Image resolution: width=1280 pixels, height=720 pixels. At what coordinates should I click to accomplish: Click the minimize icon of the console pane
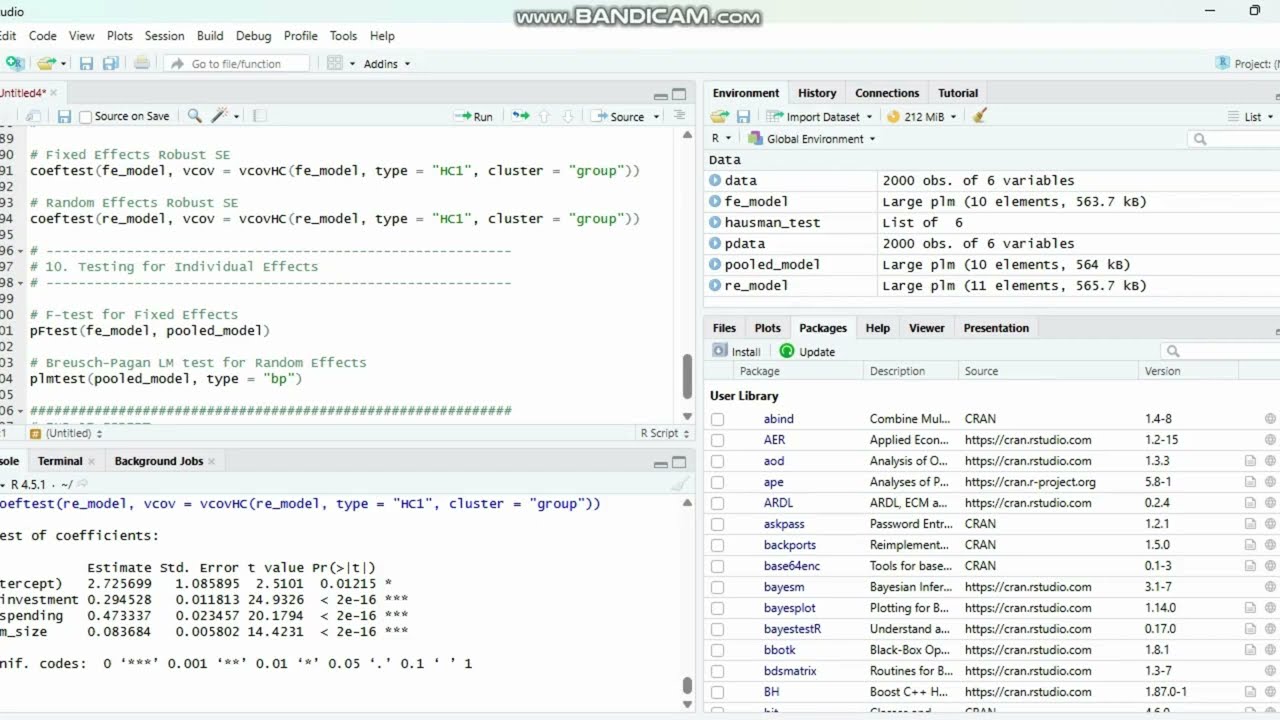[660, 463]
